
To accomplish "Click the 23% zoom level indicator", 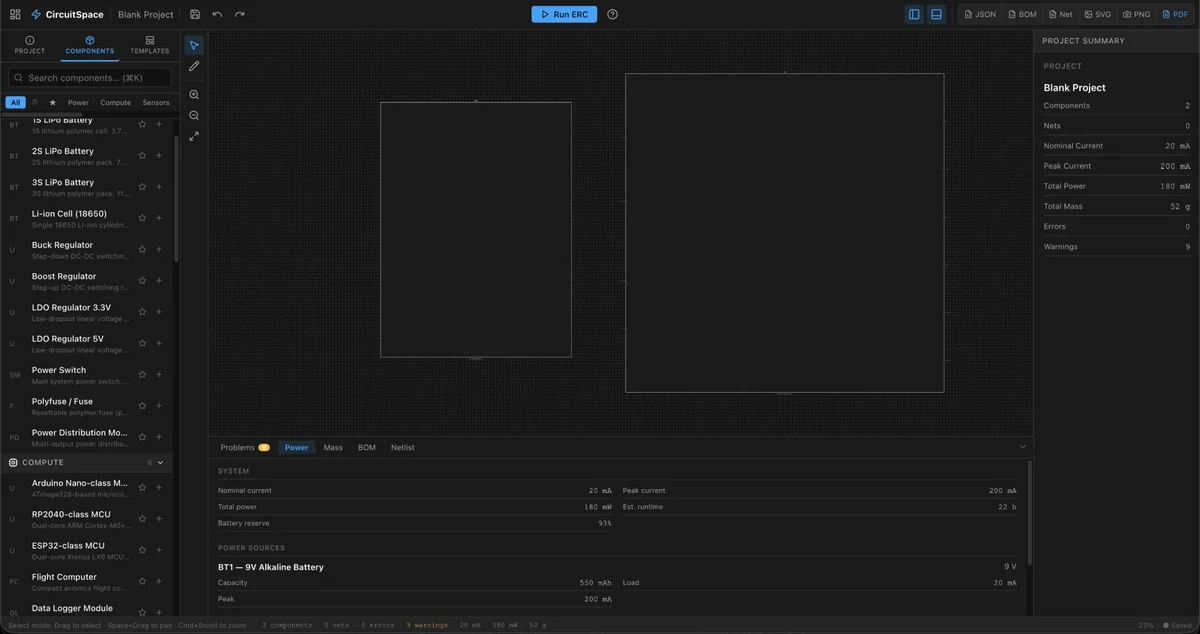I will [x=1146, y=625].
